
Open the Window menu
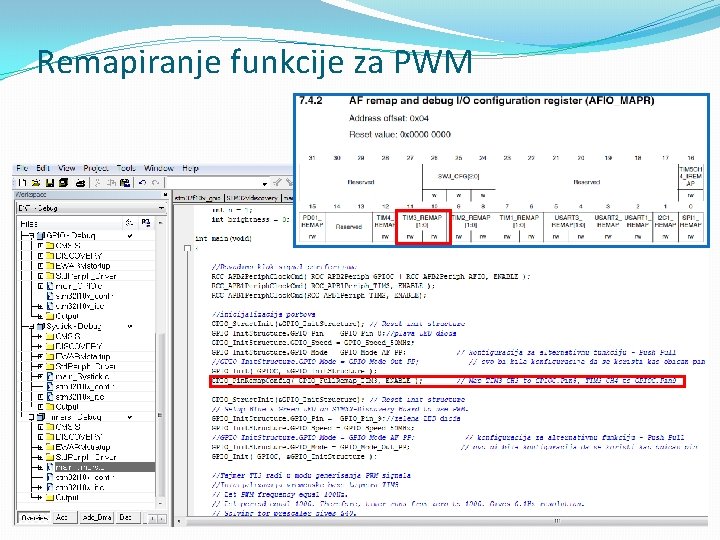click(x=158, y=168)
